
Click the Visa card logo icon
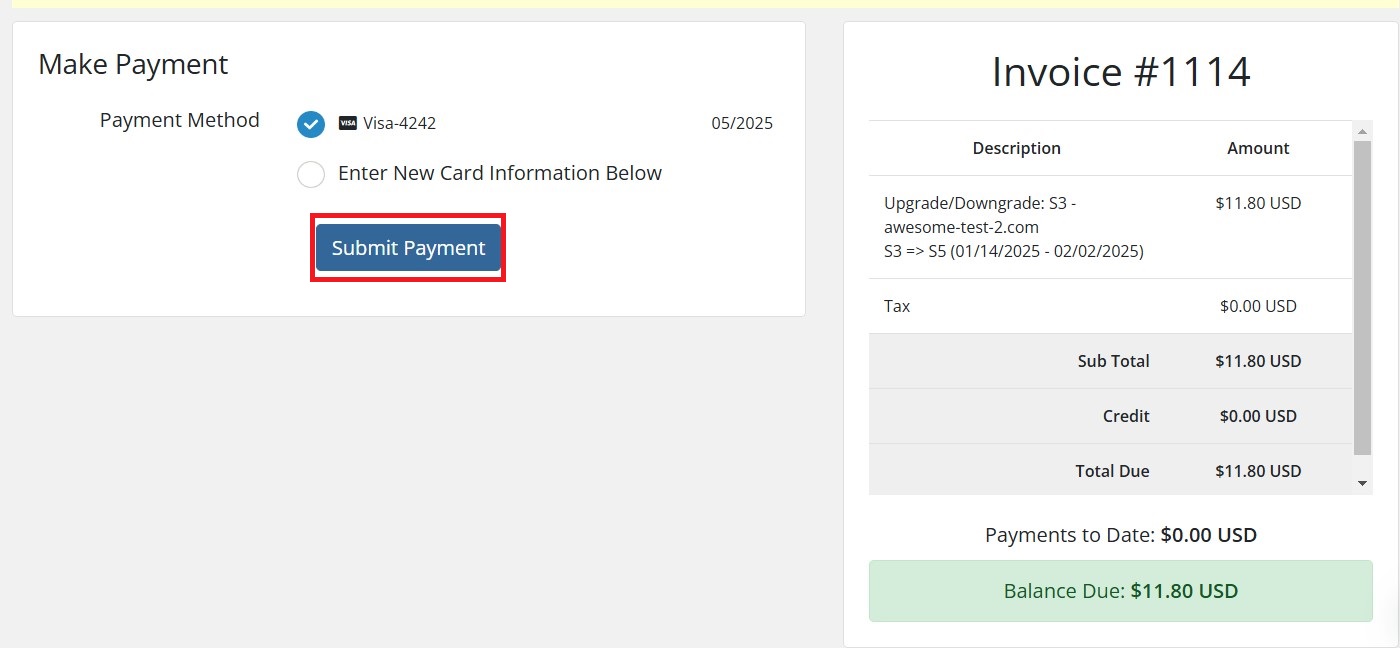click(348, 124)
